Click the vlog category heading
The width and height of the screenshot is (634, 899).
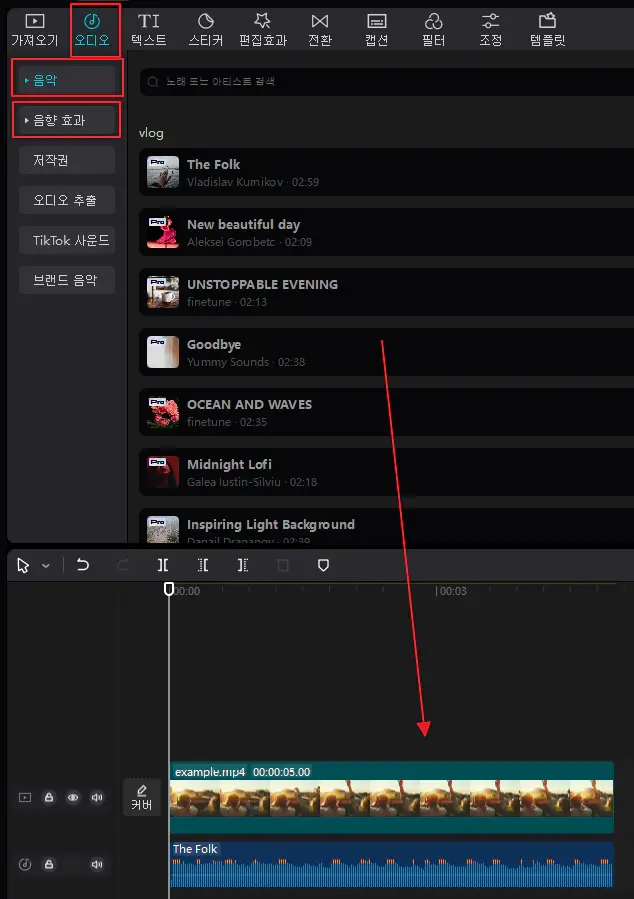click(x=151, y=133)
